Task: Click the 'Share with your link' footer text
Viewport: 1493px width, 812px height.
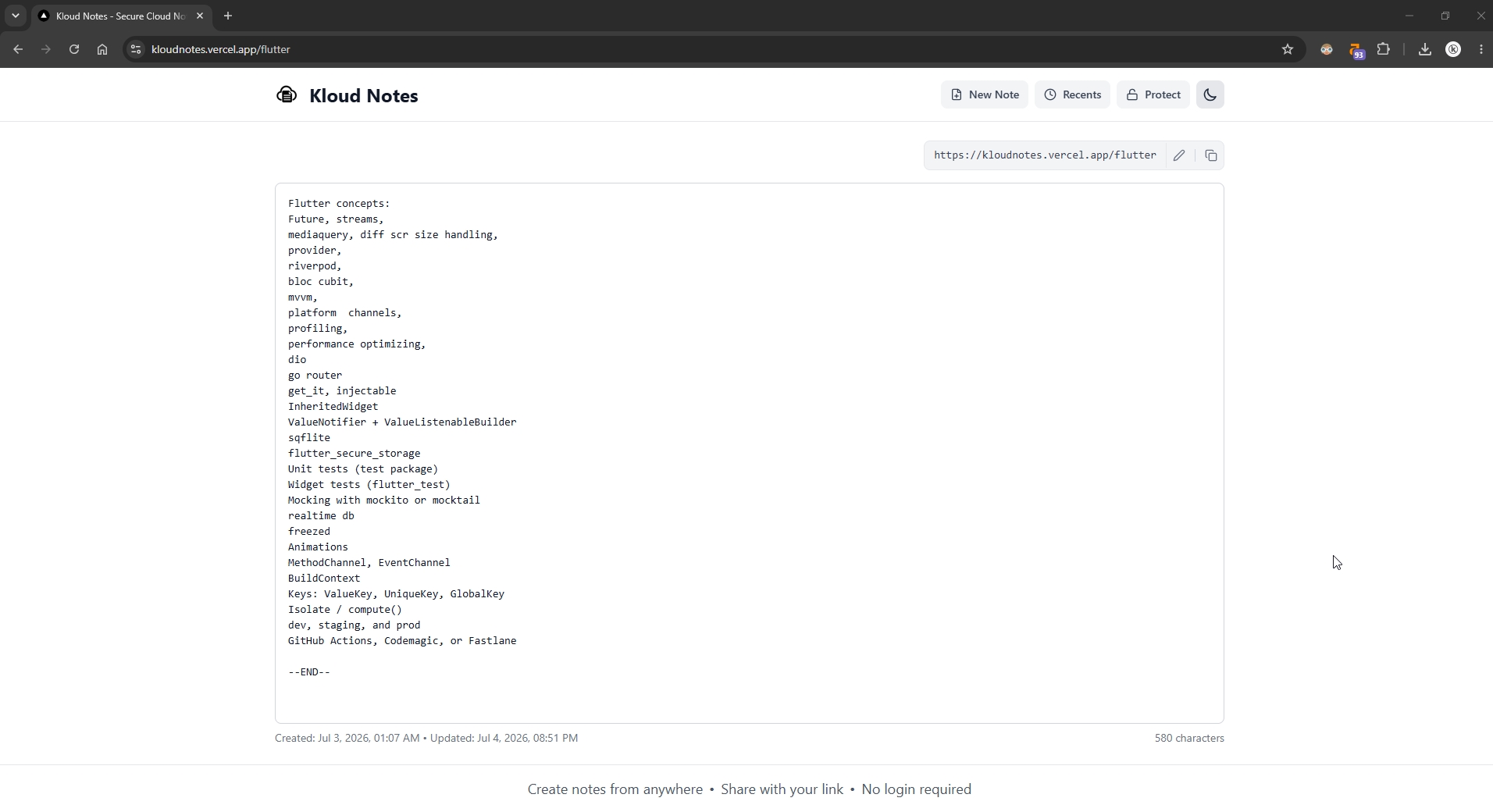Action: coord(782,789)
